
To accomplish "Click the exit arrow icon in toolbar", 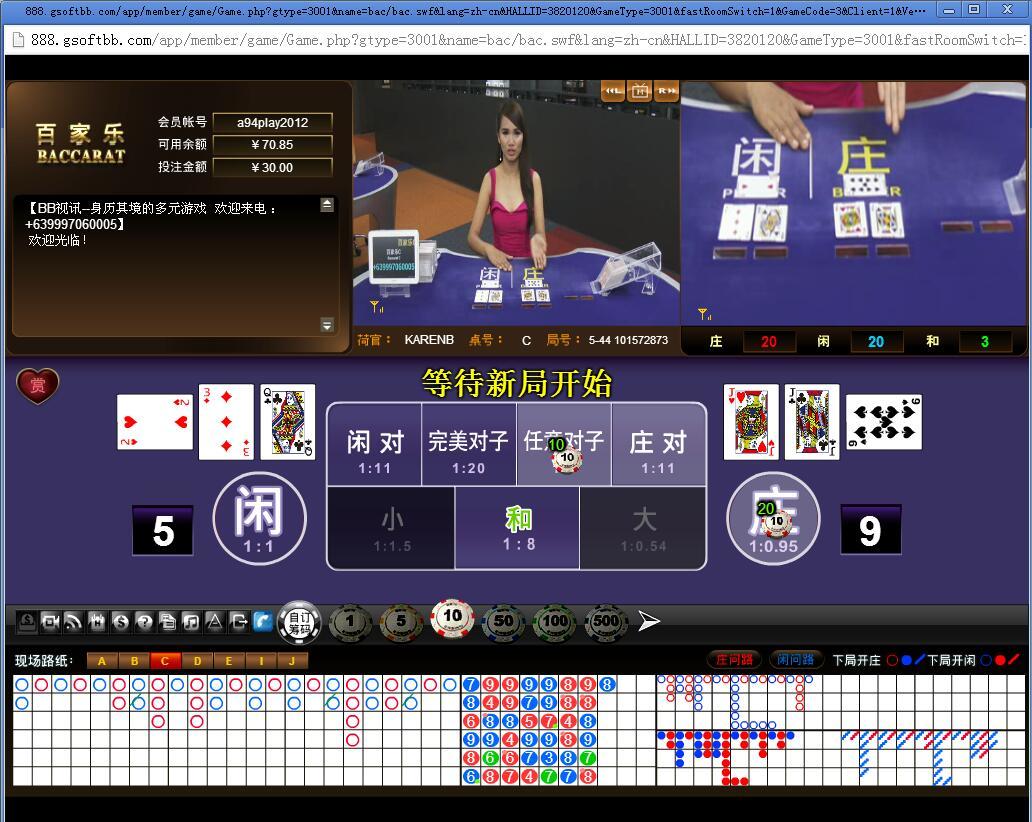I will click(x=238, y=622).
